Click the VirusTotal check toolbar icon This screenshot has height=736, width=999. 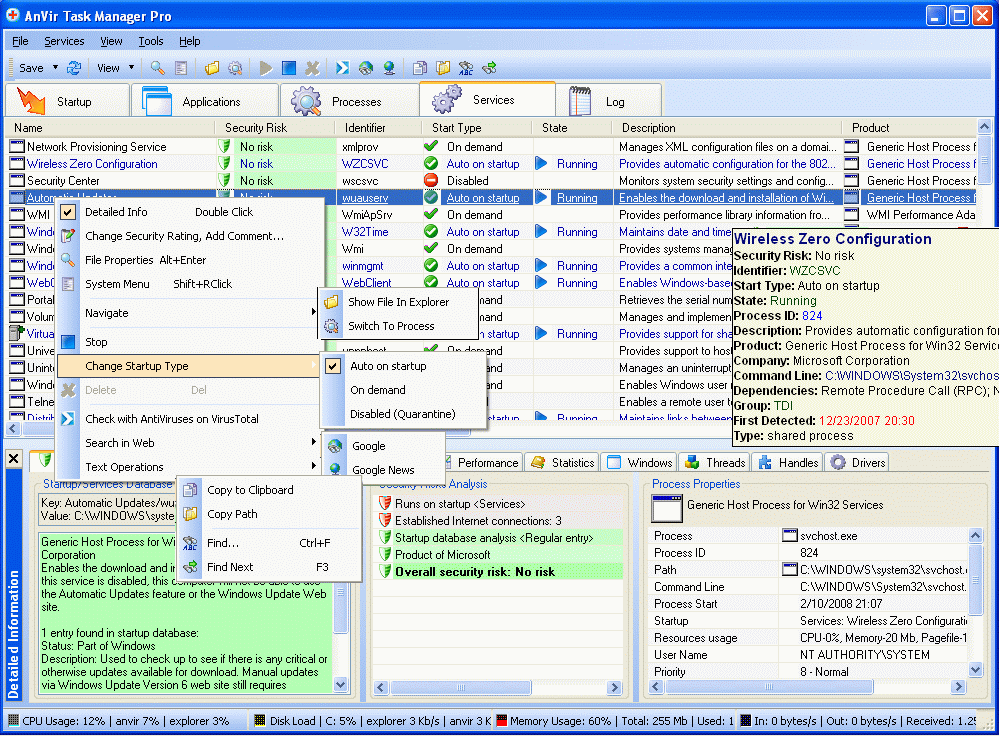(x=342, y=68)
